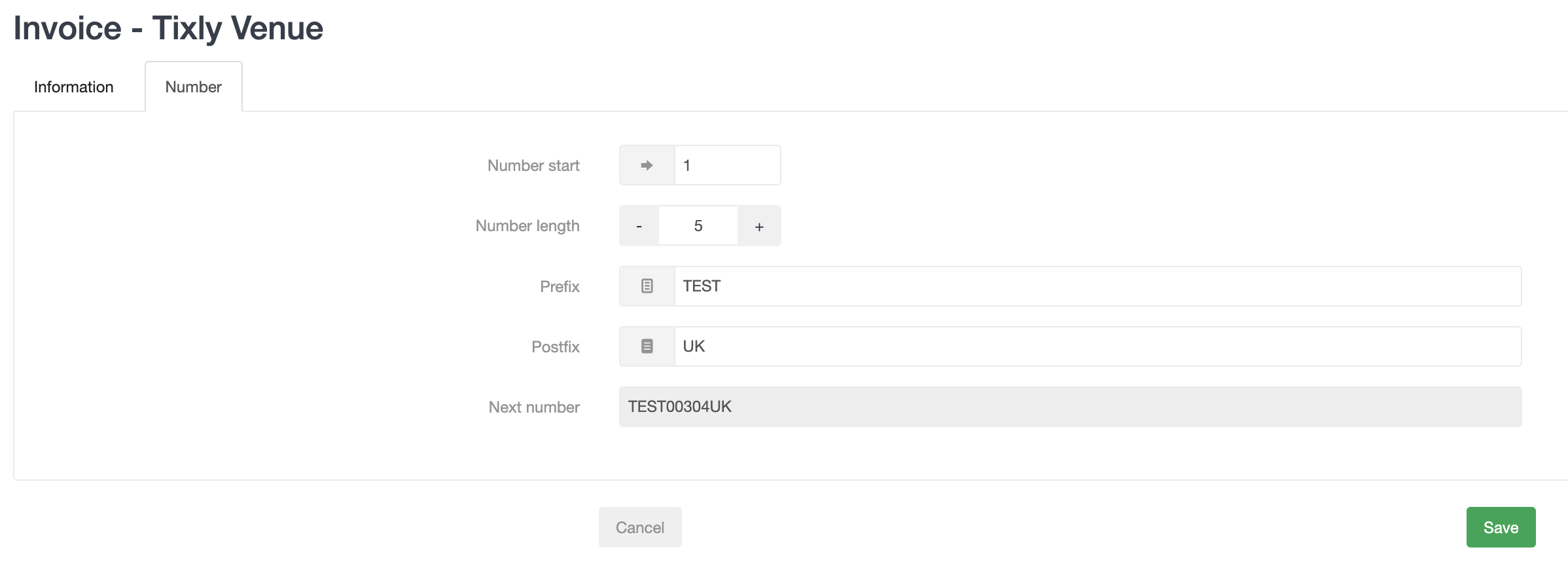The width and height of the screenshot is (1568, 575).
Task: Click the Next number label
Action: tap(534, 407)
